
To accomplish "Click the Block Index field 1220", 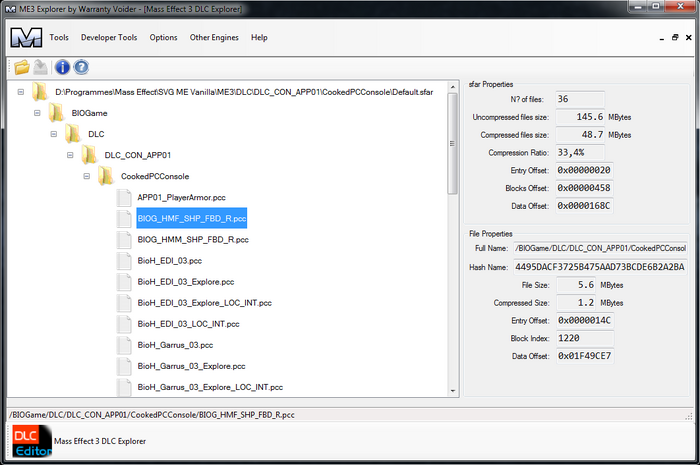I will tap(585, 338).
